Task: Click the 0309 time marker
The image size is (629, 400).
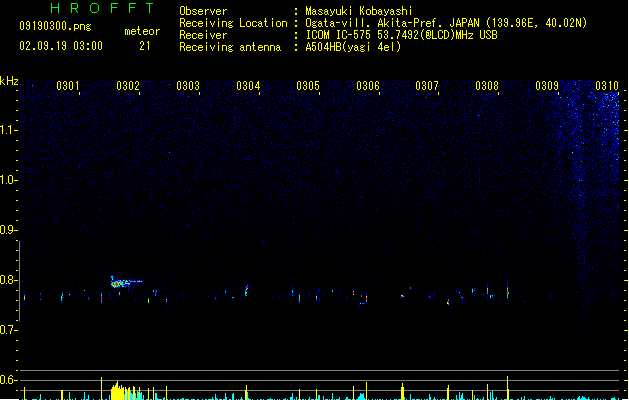Action: (547, 85)
